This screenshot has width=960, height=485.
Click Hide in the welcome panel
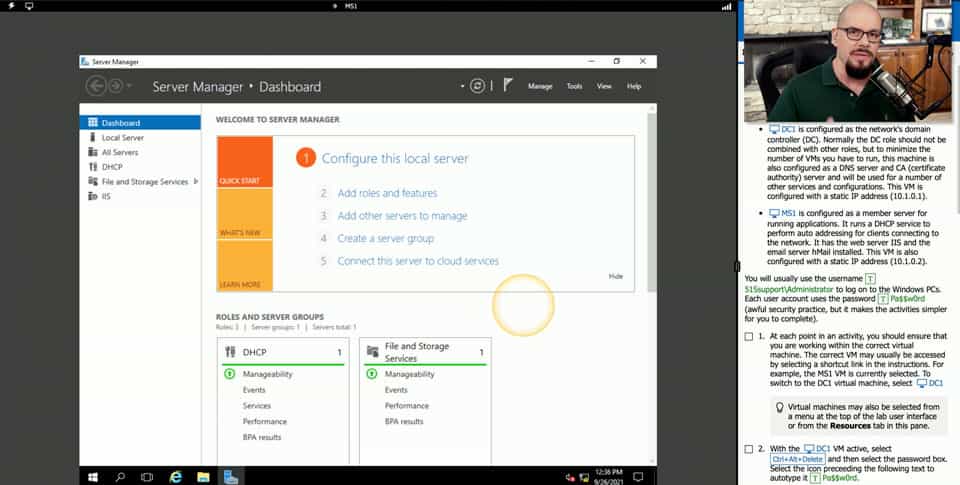tap(616, 276)
